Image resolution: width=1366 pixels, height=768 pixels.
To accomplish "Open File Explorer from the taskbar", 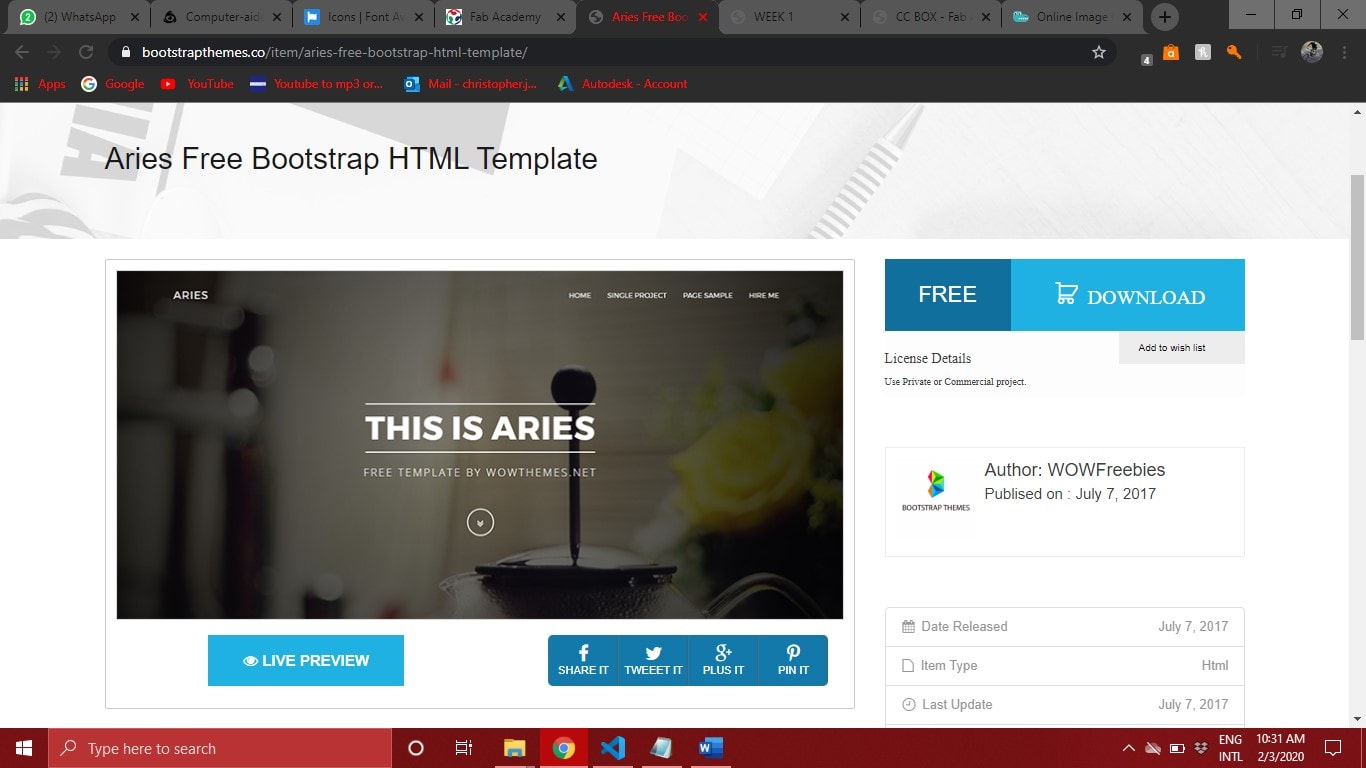I will coord(514,748).
